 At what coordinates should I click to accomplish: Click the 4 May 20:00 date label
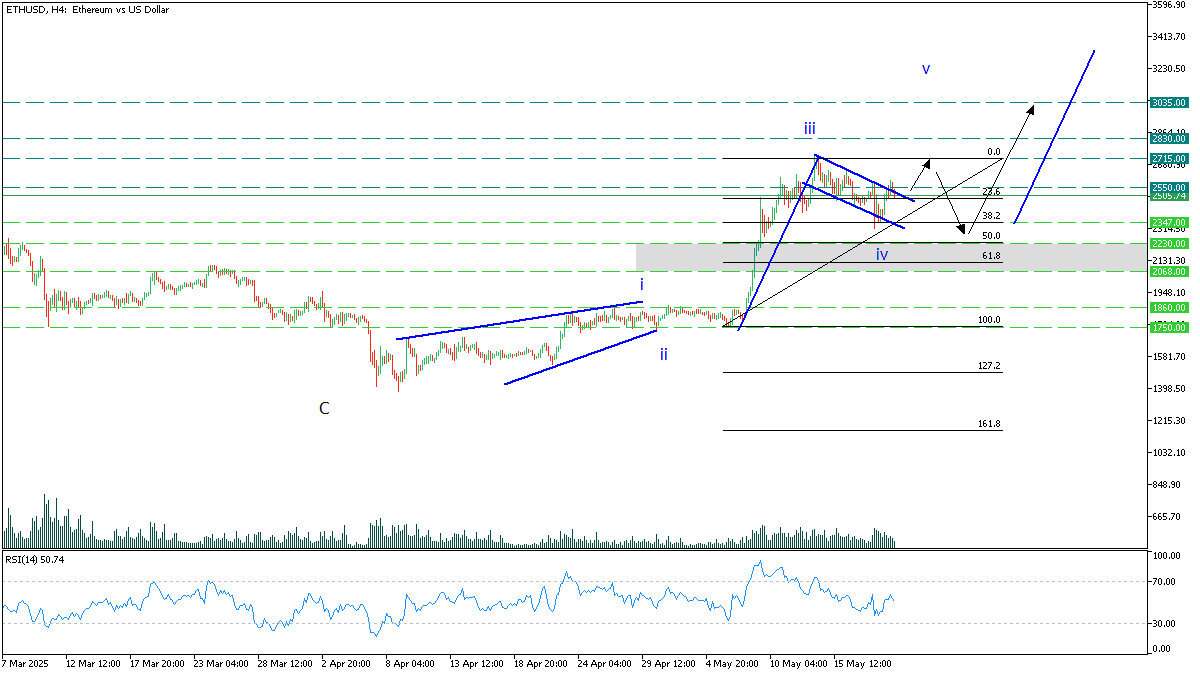(733, 663)
